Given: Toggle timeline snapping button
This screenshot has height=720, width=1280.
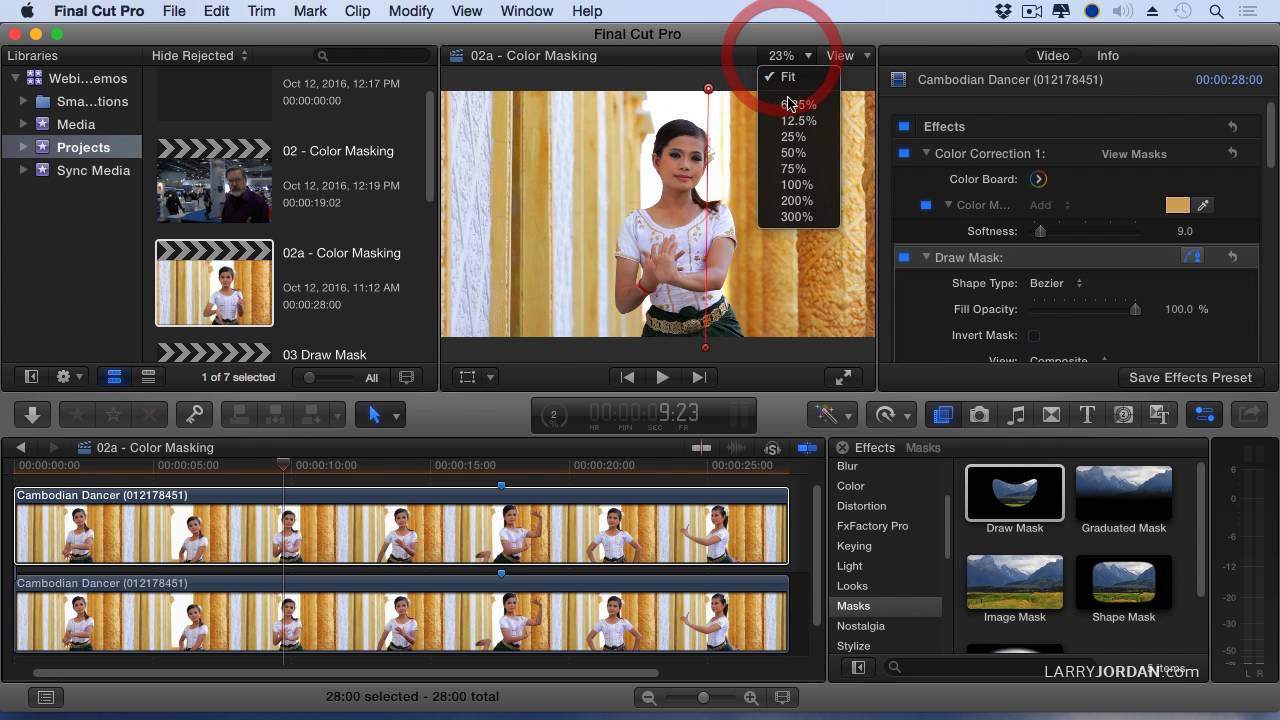Looking at the screenshot, I should (x=806, y=448).
